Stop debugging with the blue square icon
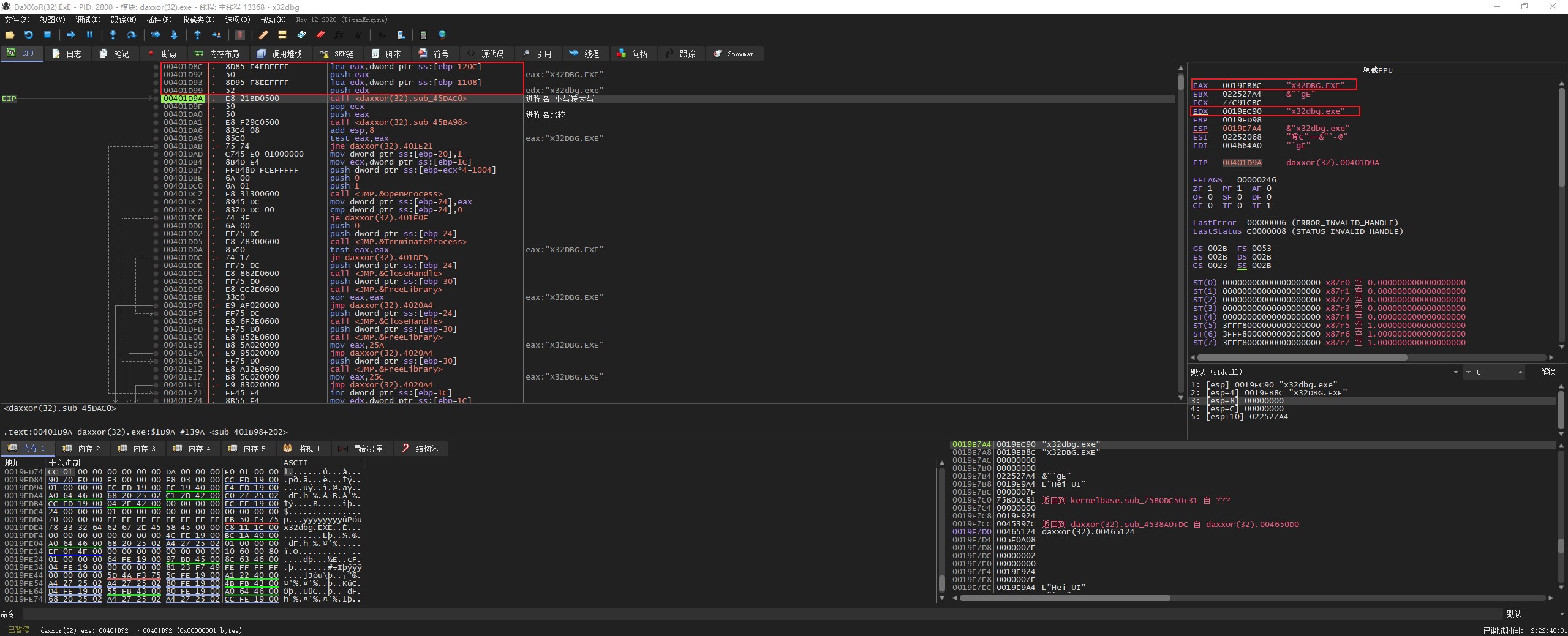This screenshot has width=1568, height=636. coord(47,35)
